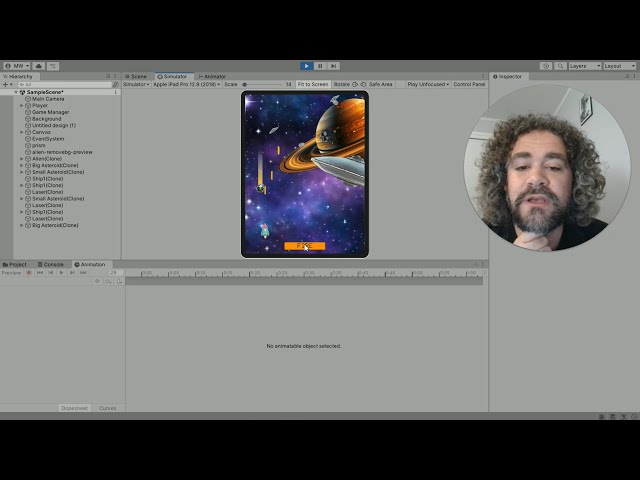Switch to the Console tab
Screen dimensions: 640x480
[x=51, y=264]
